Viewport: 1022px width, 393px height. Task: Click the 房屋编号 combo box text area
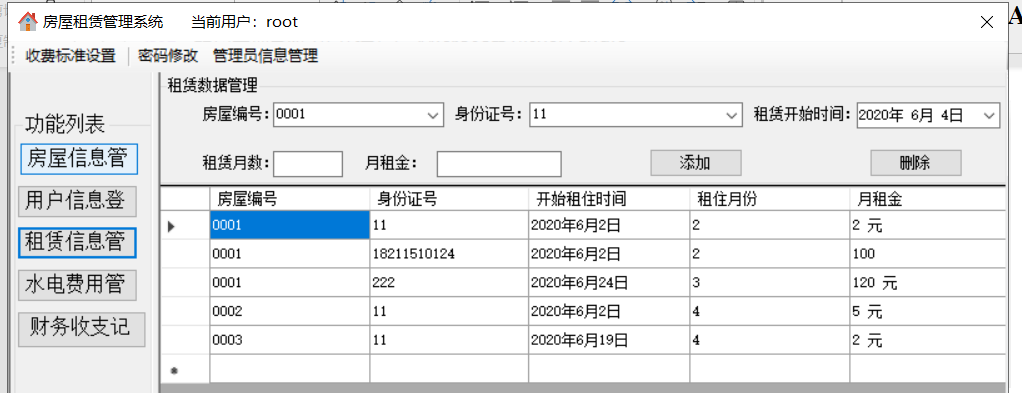[x=350, y=115]
